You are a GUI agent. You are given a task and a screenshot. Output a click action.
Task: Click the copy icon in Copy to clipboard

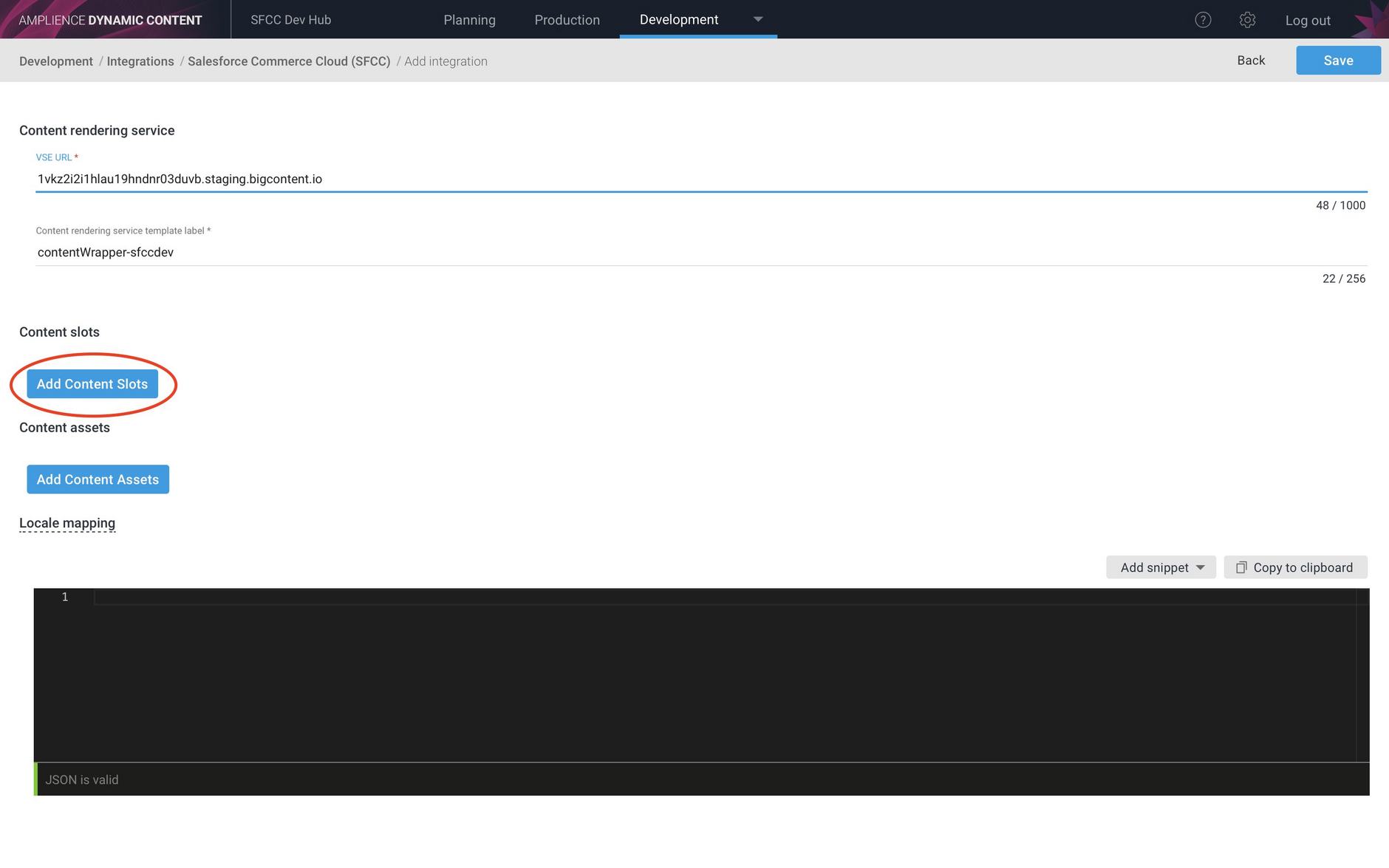point(1241,567)
